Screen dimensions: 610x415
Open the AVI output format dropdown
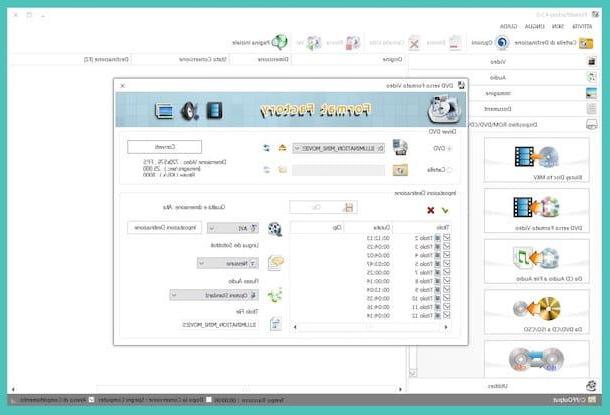pos(233,228)
